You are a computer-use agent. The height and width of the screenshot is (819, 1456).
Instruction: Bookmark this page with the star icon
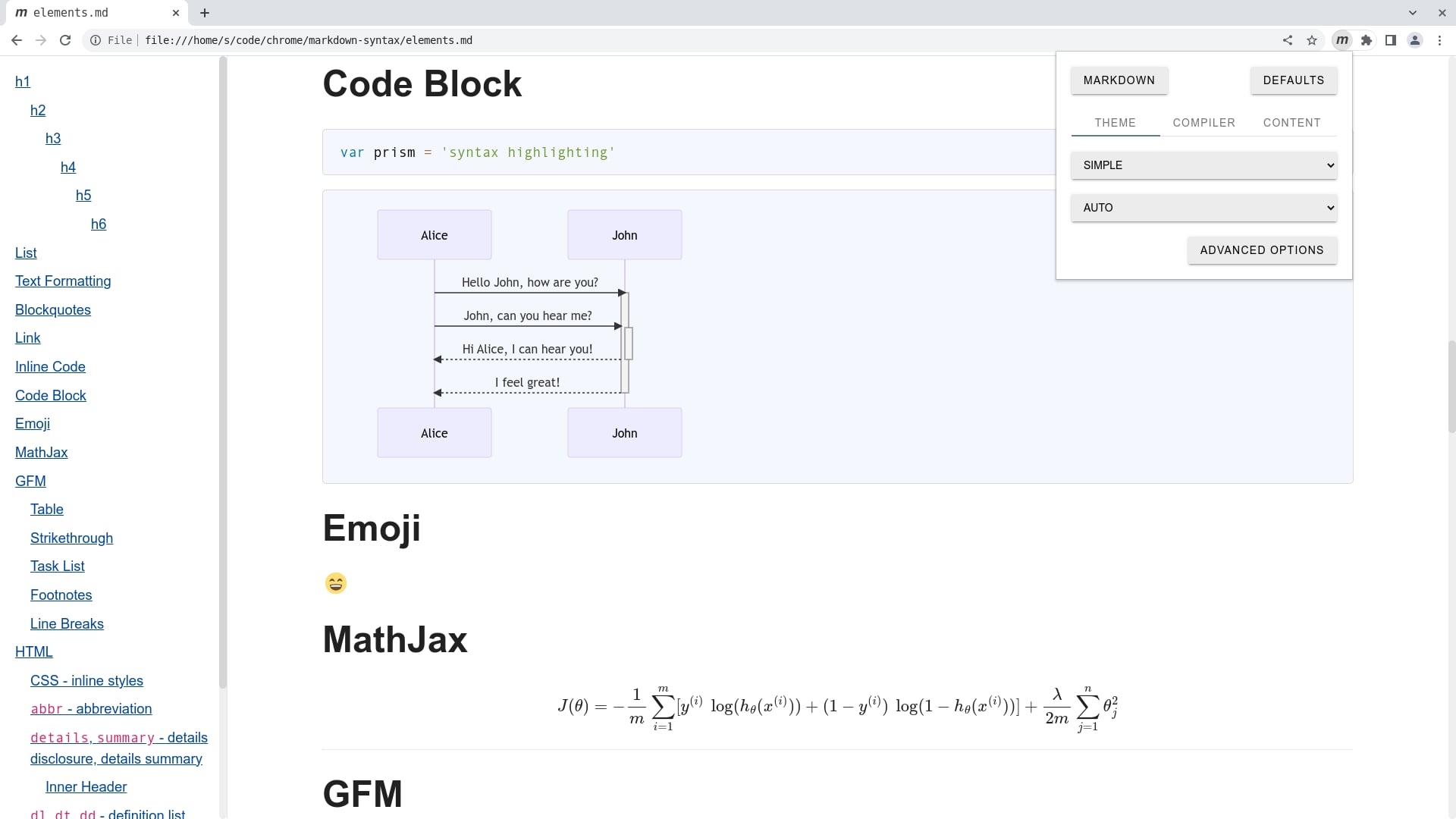click(x=1312, y=40)
